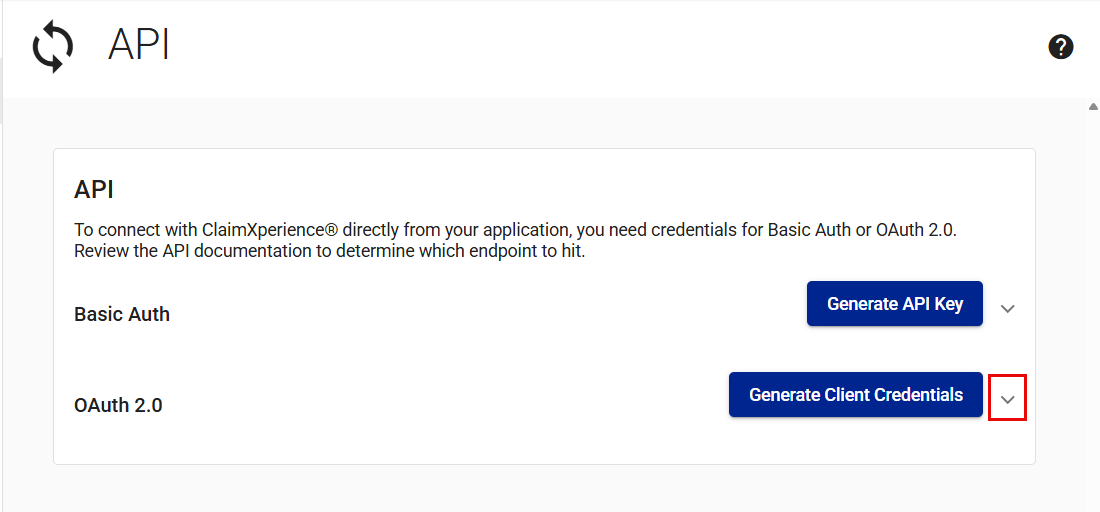Expand the Basic Auth section chevron
This screenshot has height=512, width=1100.
pyautogui.click(x=1007, y=308)
